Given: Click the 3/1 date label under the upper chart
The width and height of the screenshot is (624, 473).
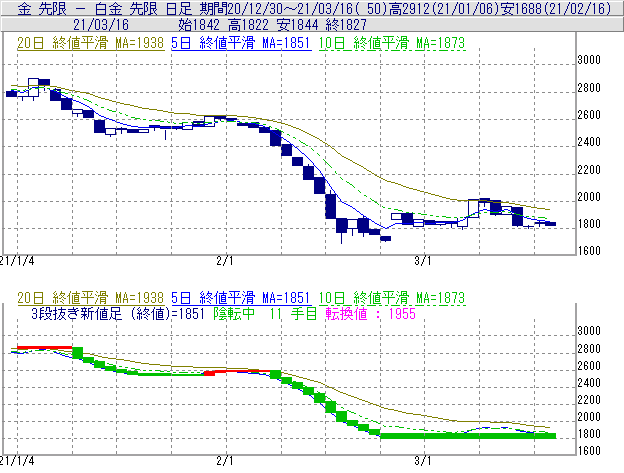Looking at the screenshot, I should [x=423, y=261].
